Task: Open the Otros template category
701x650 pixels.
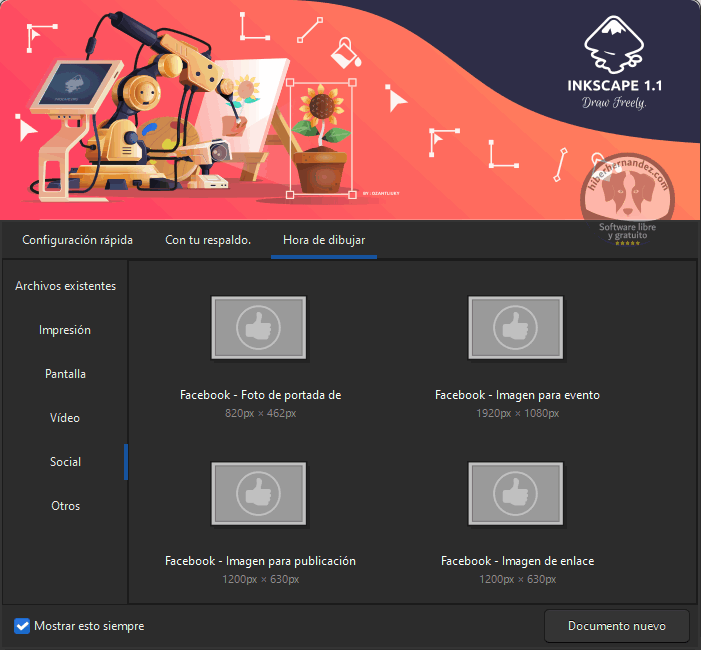Action: [x=65, y=506]
